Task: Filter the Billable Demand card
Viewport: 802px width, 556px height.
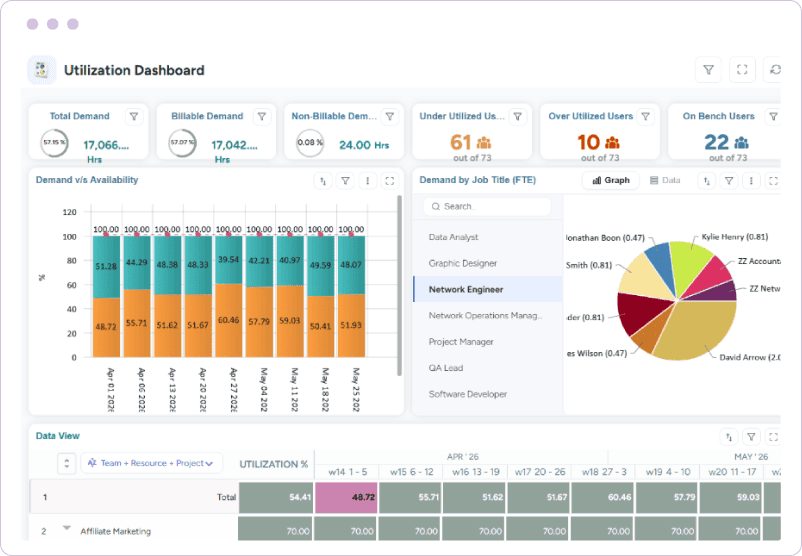Action: click(x=262, y=117)
